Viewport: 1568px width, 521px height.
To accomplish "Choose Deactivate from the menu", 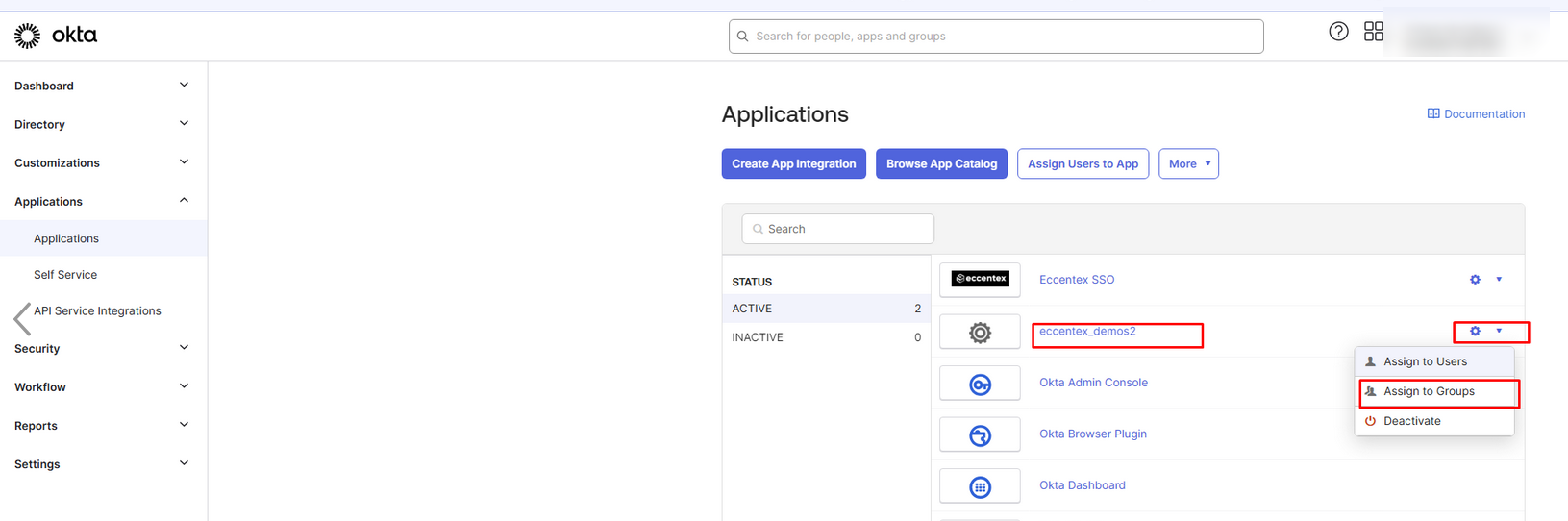I will (1434, 421).
